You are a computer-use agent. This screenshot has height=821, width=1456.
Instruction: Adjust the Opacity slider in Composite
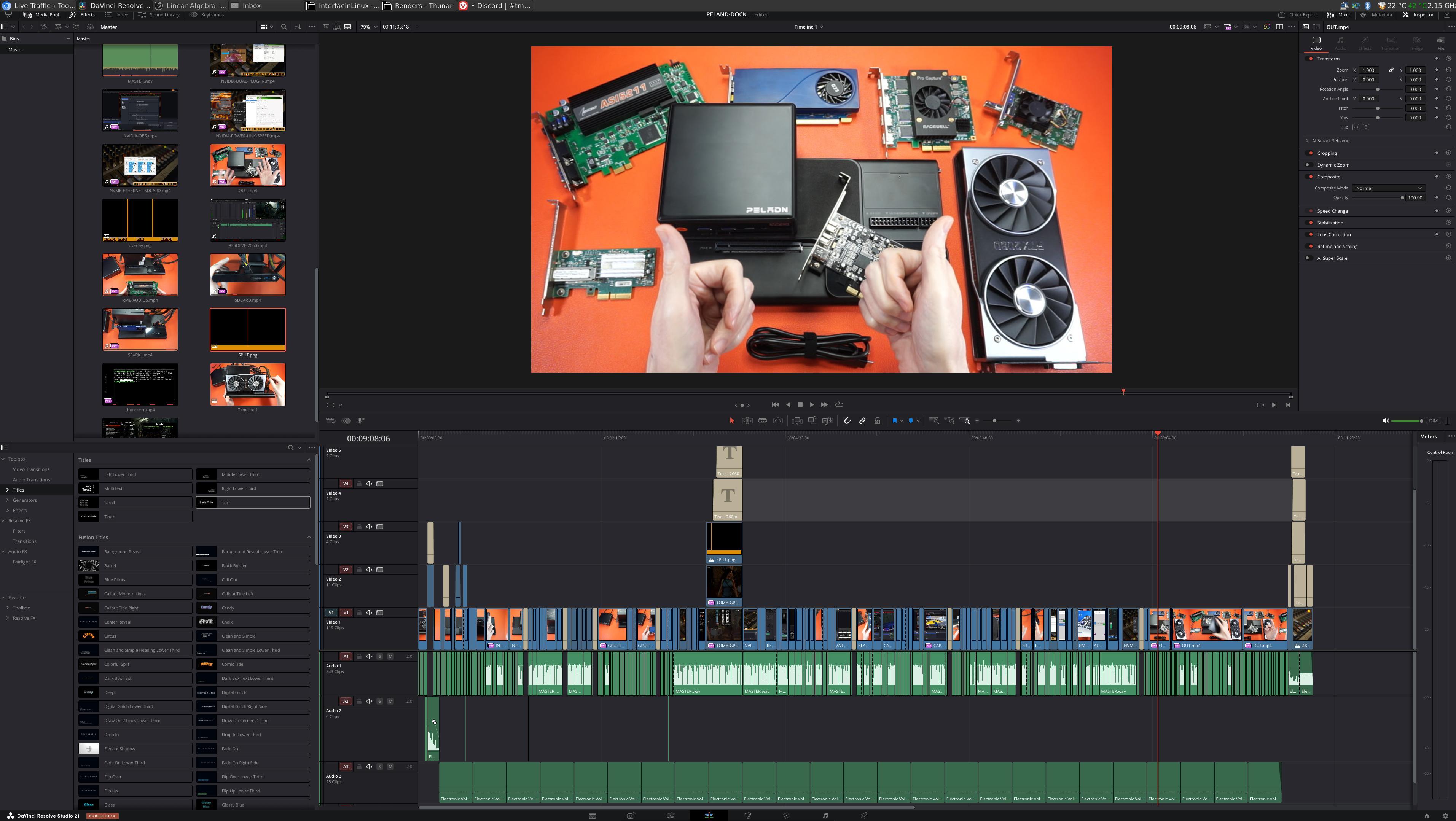[1378, 198]
